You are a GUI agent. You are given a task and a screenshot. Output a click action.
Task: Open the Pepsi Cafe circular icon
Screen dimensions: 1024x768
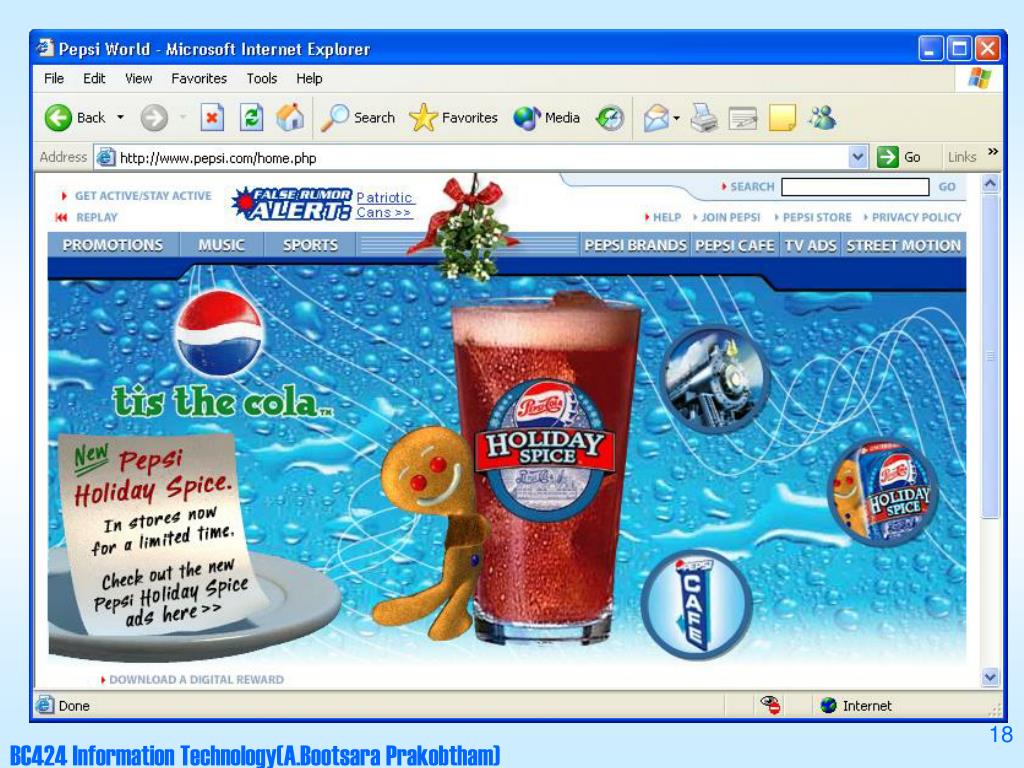pos(696,605)
